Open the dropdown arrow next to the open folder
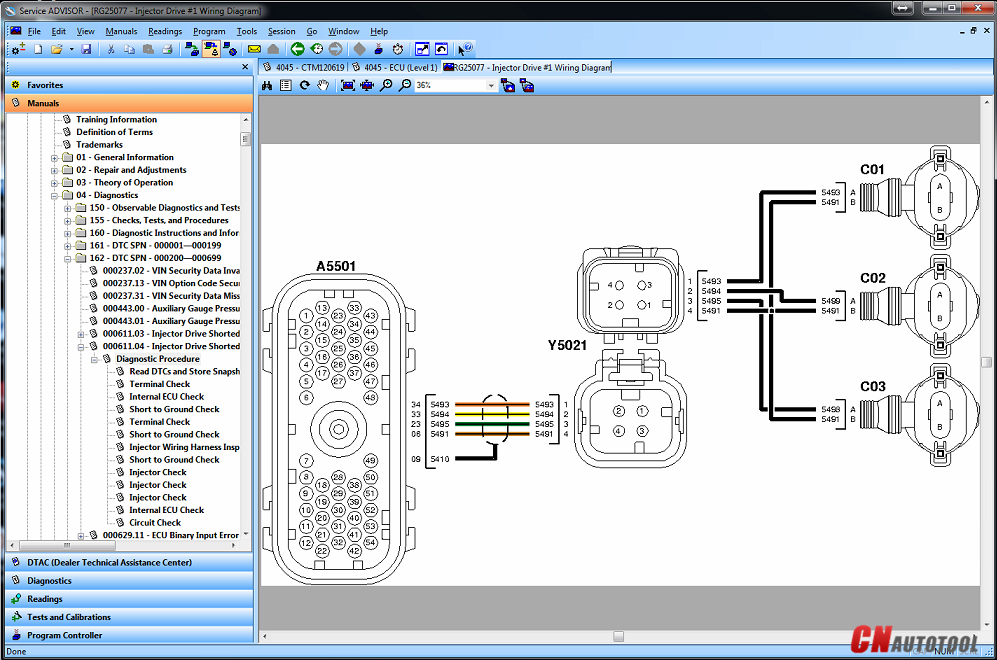Viewport: 997px width, 660px height. tap(71, 49)
